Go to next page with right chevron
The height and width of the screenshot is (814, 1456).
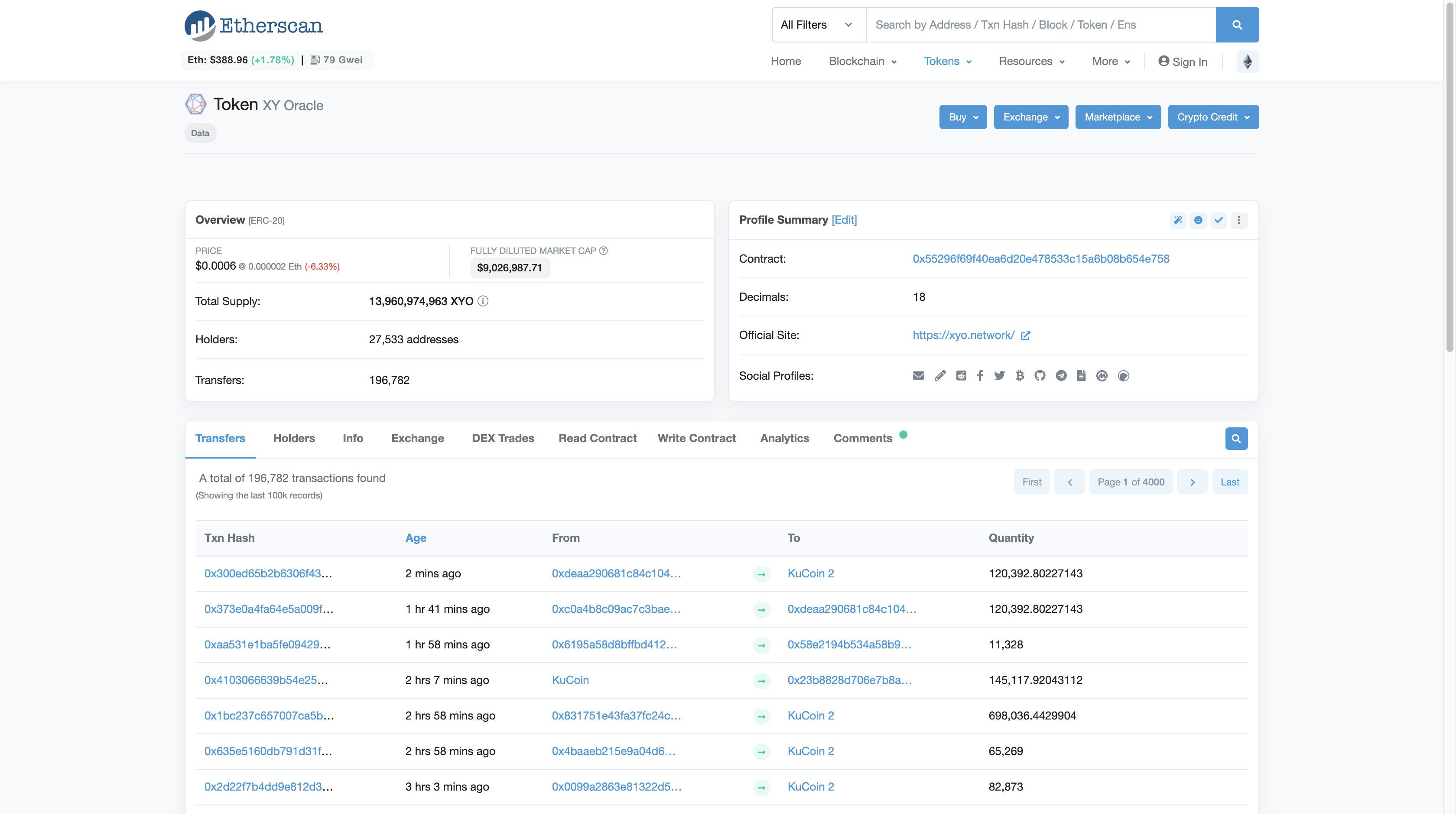tap(1192, 482)
